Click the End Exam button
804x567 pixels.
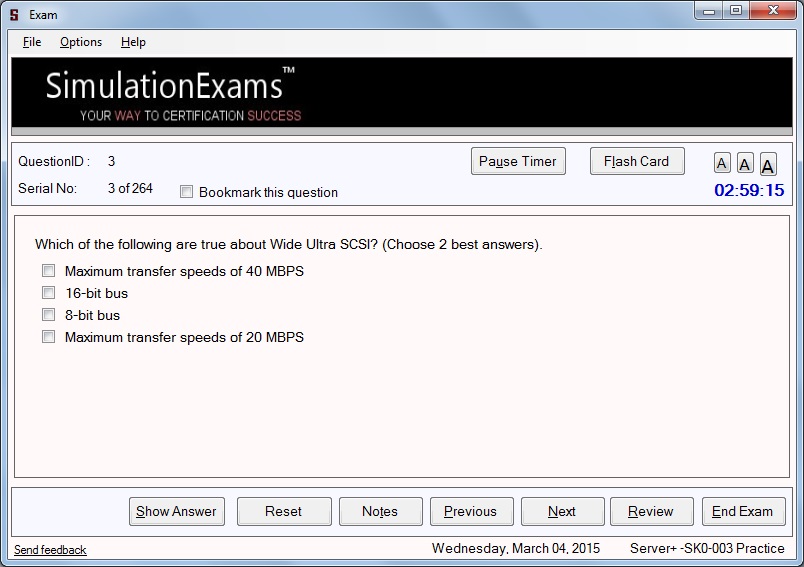coord(742,511)
